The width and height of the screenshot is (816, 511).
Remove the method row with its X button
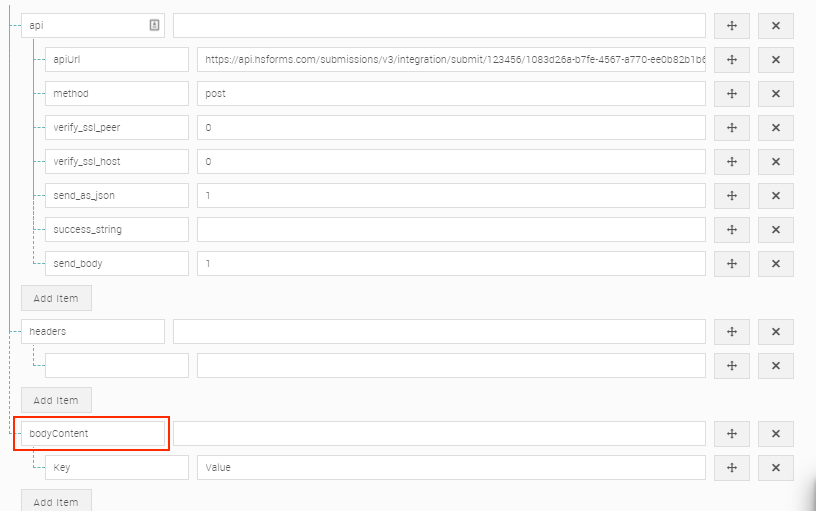click(x=775, y=94)
